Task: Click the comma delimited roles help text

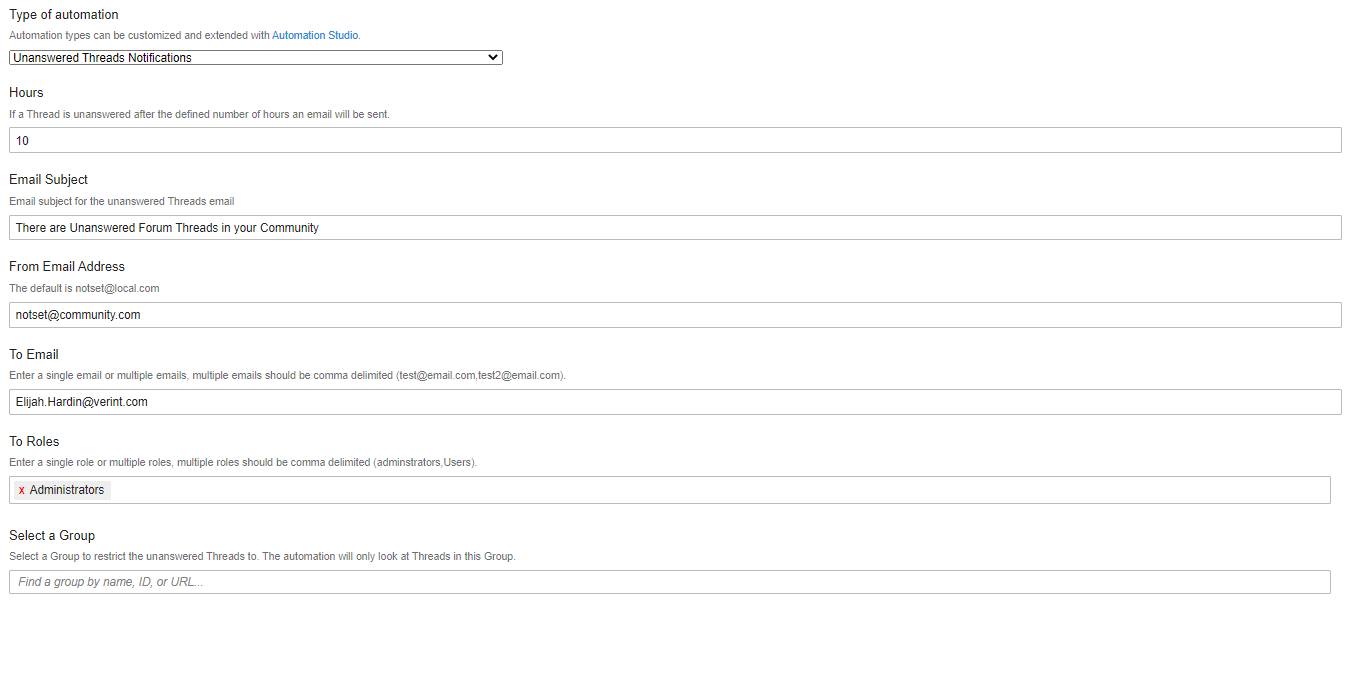Action: [243, 462]
